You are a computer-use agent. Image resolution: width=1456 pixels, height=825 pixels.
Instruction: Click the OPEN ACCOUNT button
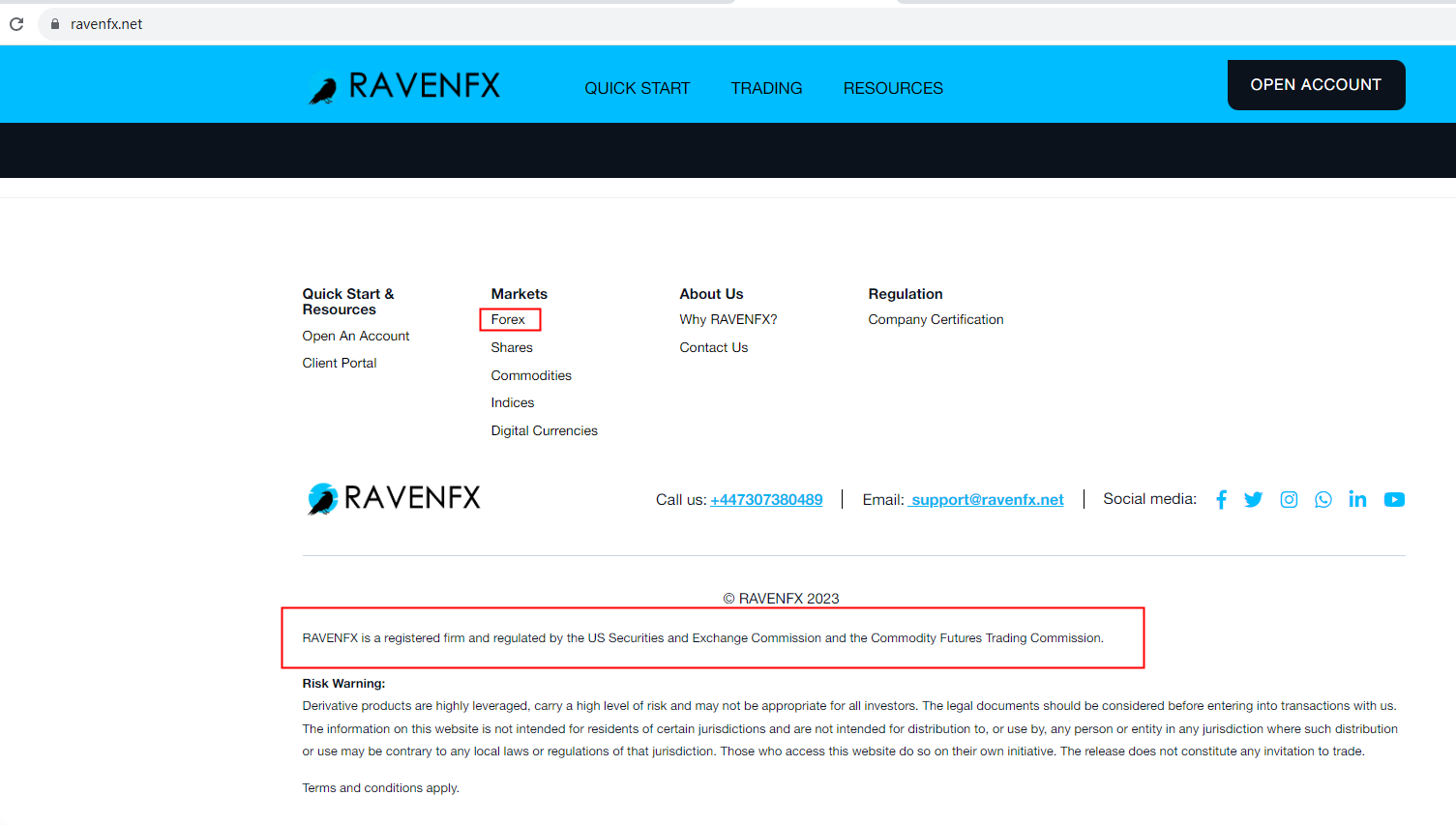click(x=1316, y=85)
